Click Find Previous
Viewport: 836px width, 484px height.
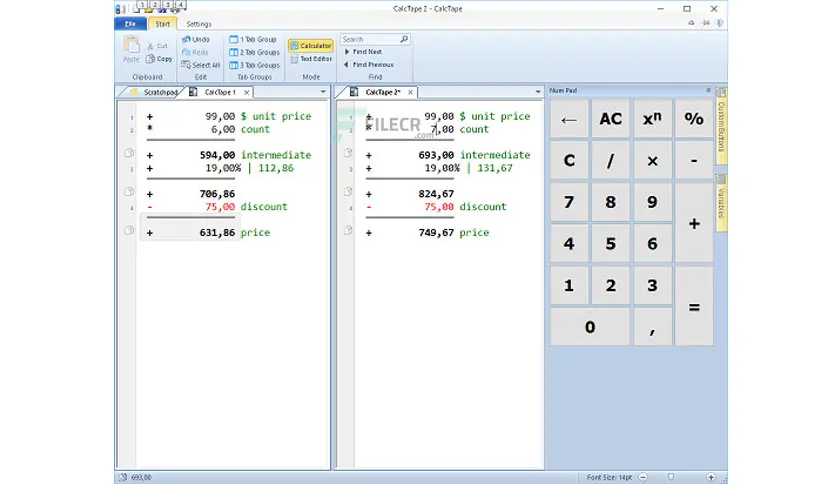[368, 64]
